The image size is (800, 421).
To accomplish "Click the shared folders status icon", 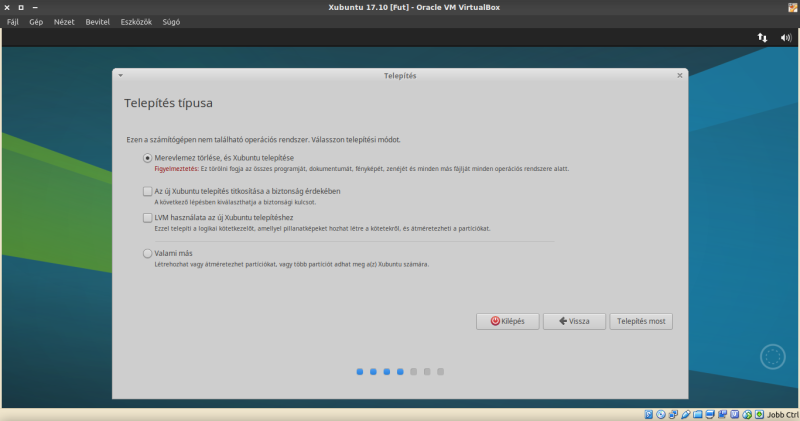I will pos(698,414).
